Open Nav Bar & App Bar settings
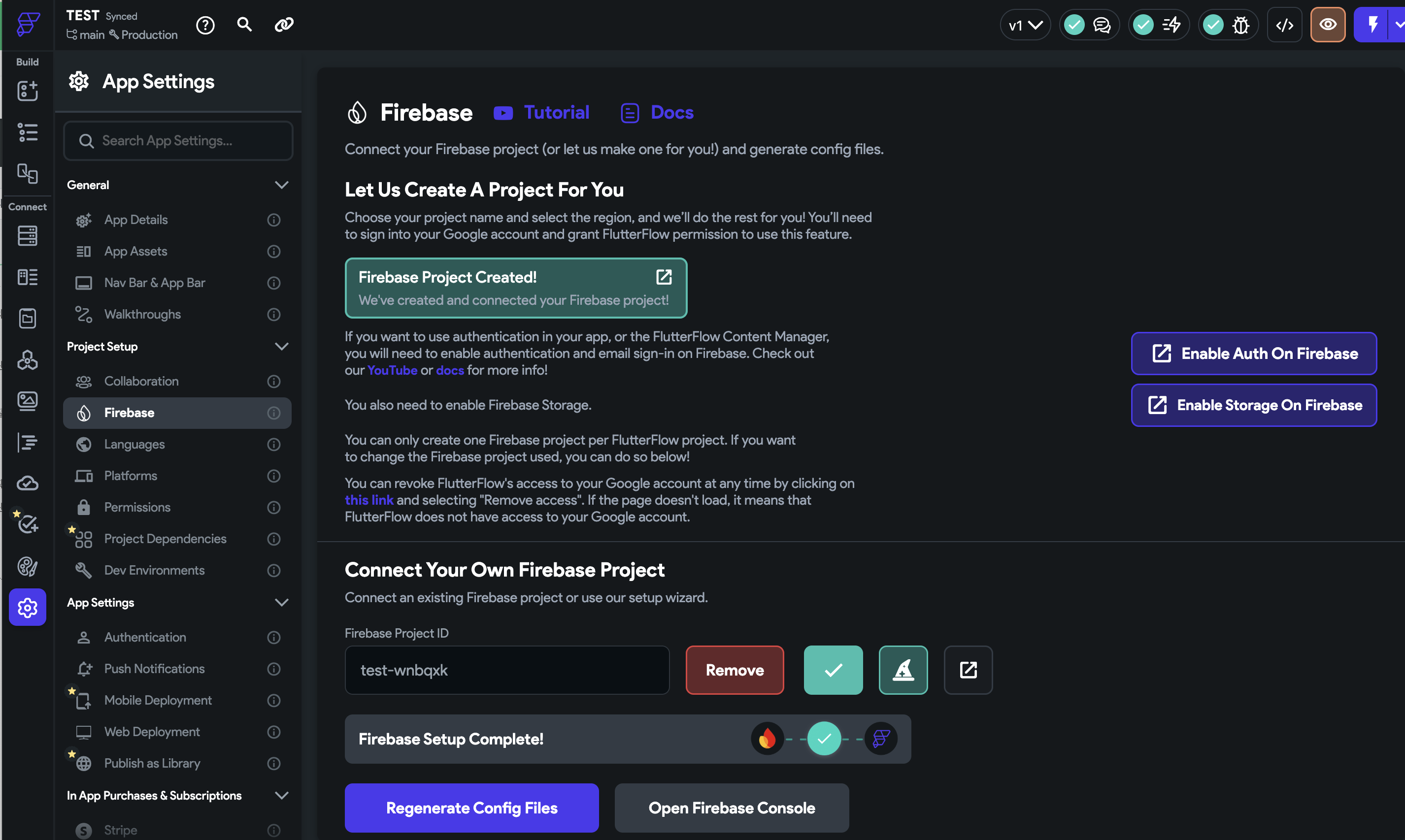Image resolution: width=1405 pixels, height=840 pixels. [x=177, y=283]
